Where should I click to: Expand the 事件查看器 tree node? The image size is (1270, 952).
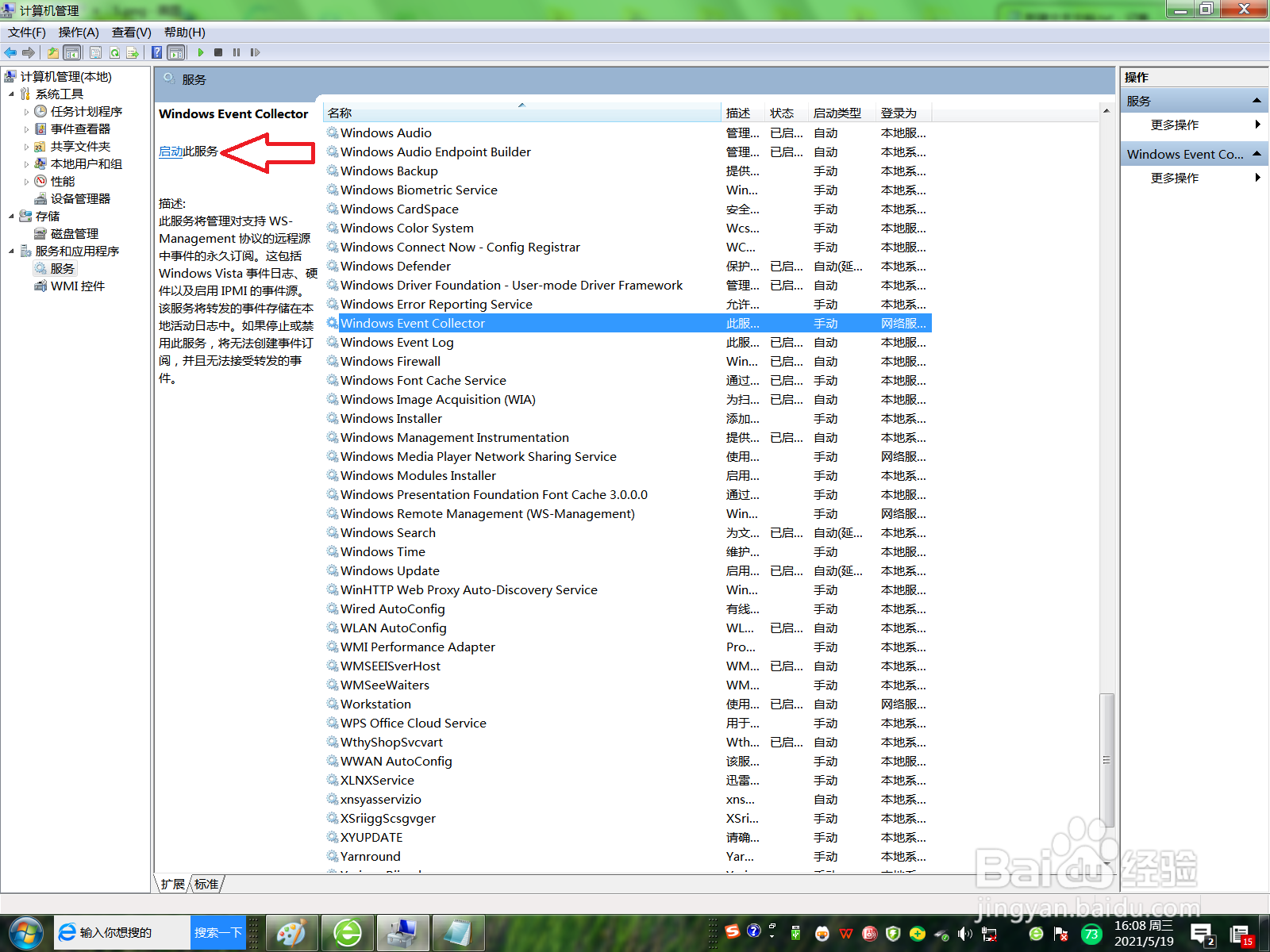click(27, 129)
